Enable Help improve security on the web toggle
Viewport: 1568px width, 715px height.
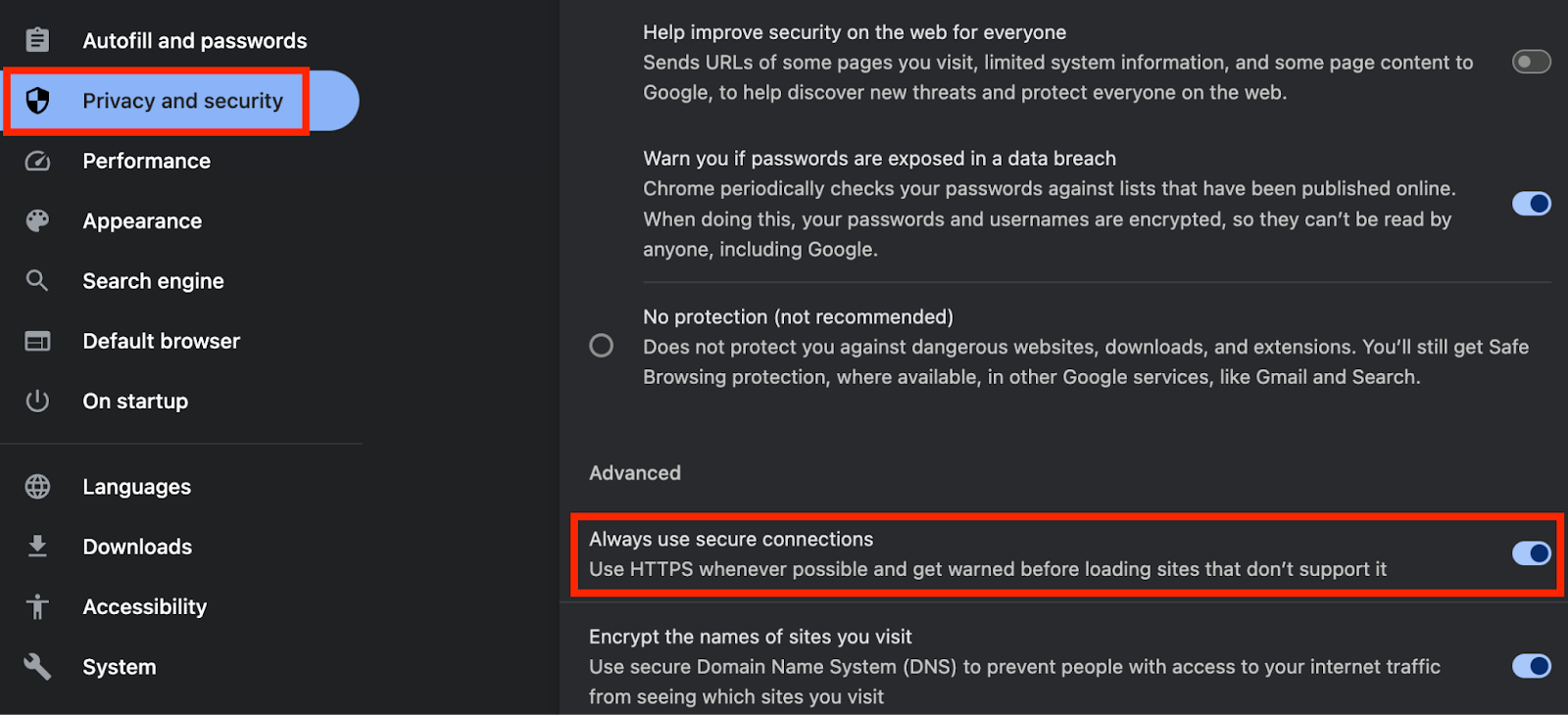pyautogui.click(x=1531, y=62)
